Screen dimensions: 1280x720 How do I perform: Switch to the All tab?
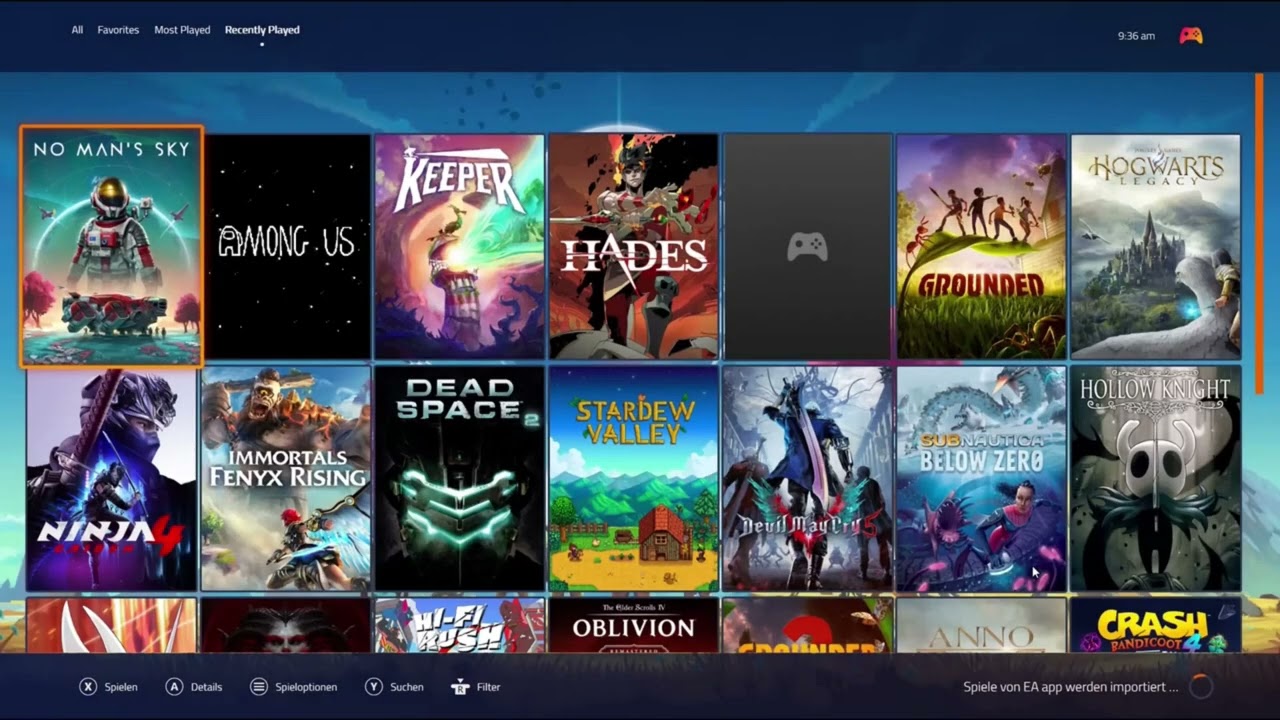click(77, 30)
